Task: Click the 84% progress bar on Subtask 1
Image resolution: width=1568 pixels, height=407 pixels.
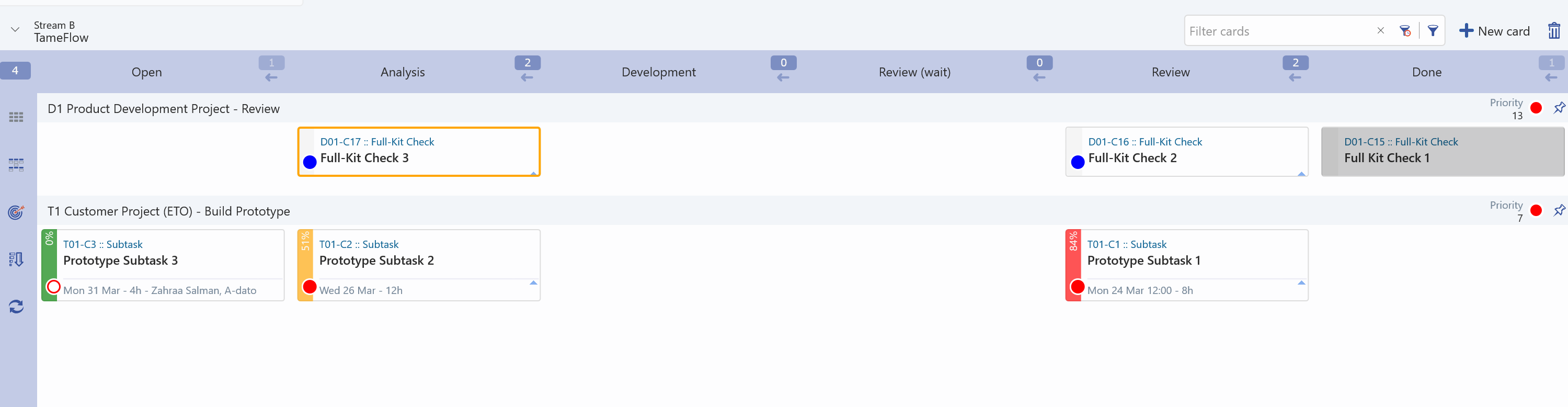Action: point(1073,265)
